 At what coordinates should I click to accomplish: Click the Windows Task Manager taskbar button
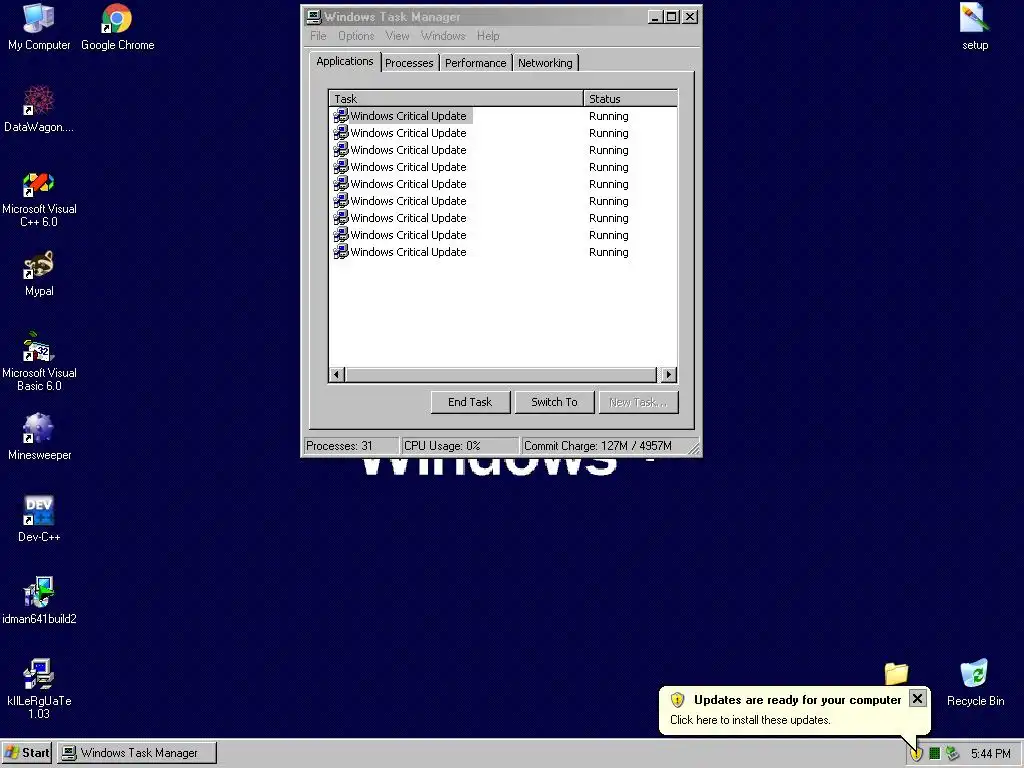point(136,753)
